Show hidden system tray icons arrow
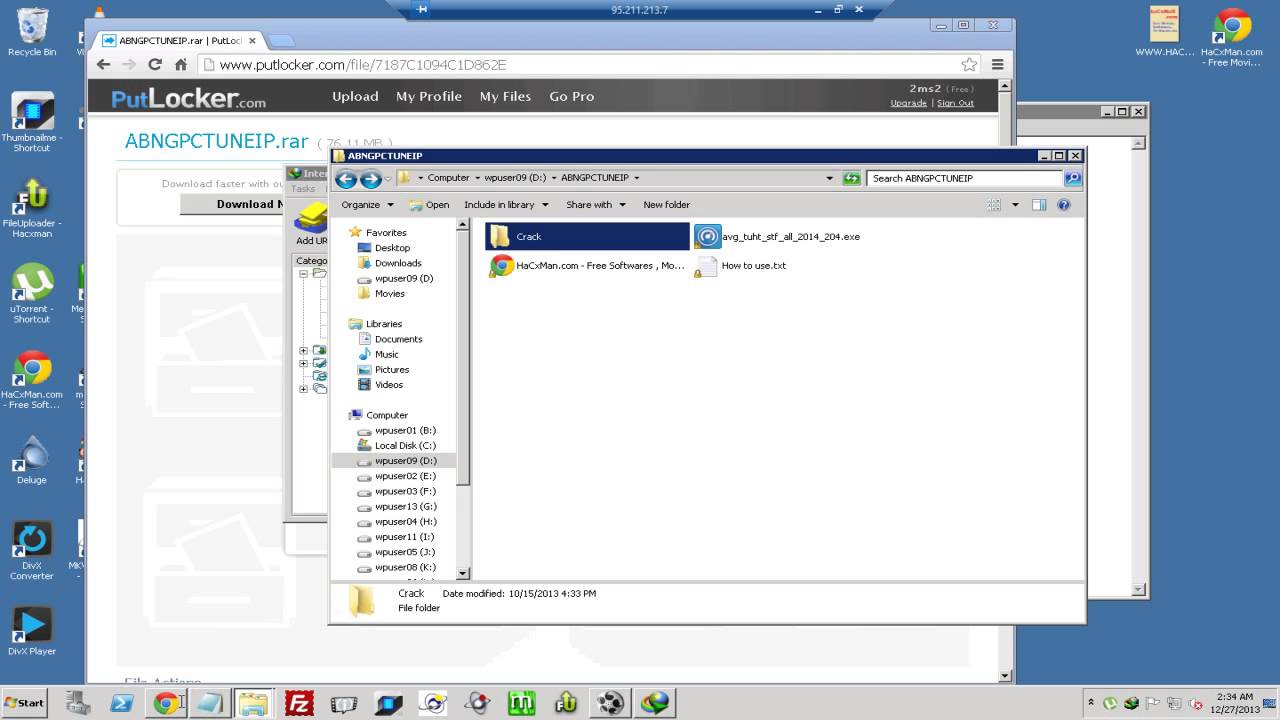Screen dimensions: 1280x720 tap(1091, 703)
